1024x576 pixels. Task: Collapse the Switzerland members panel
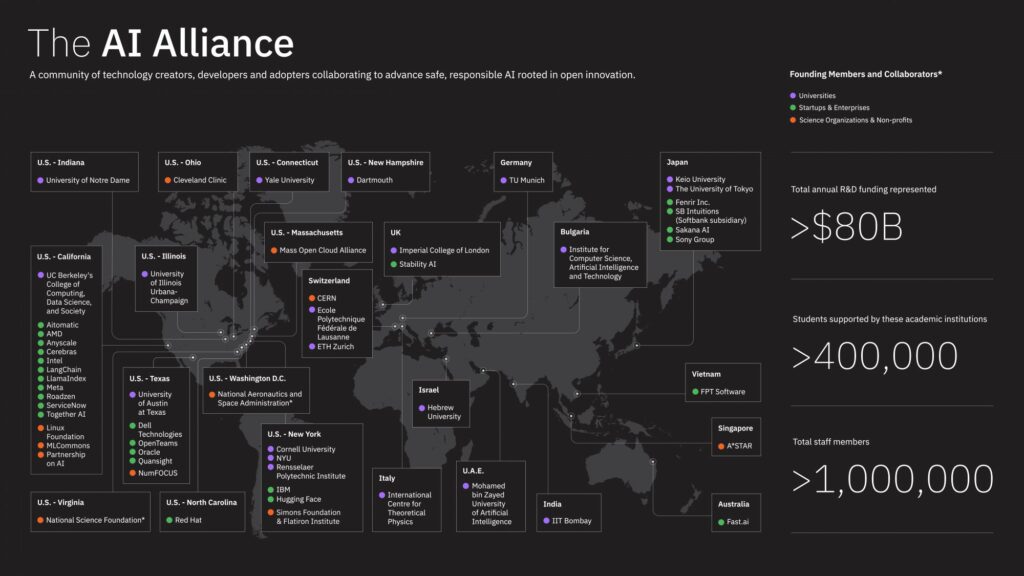tap(330, 281)
